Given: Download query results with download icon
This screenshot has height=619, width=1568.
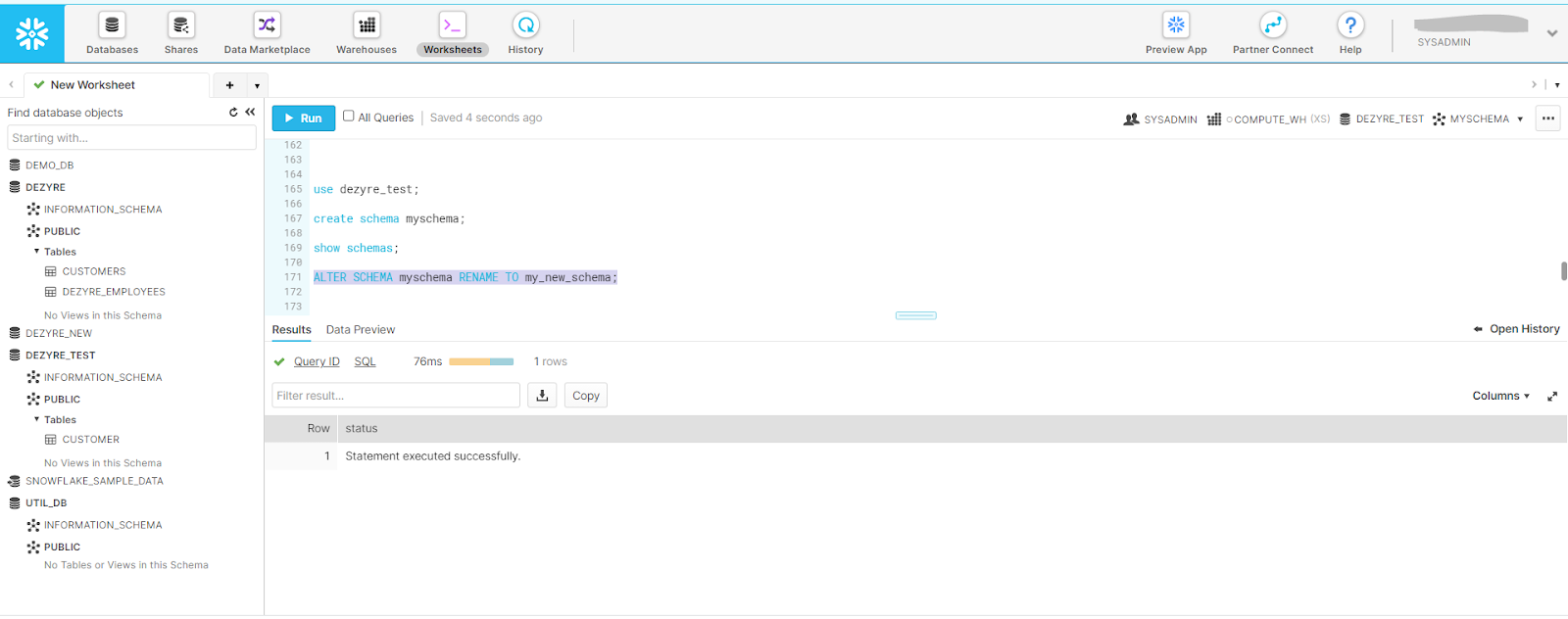Looking at the screenshot, I should point(542,396).
